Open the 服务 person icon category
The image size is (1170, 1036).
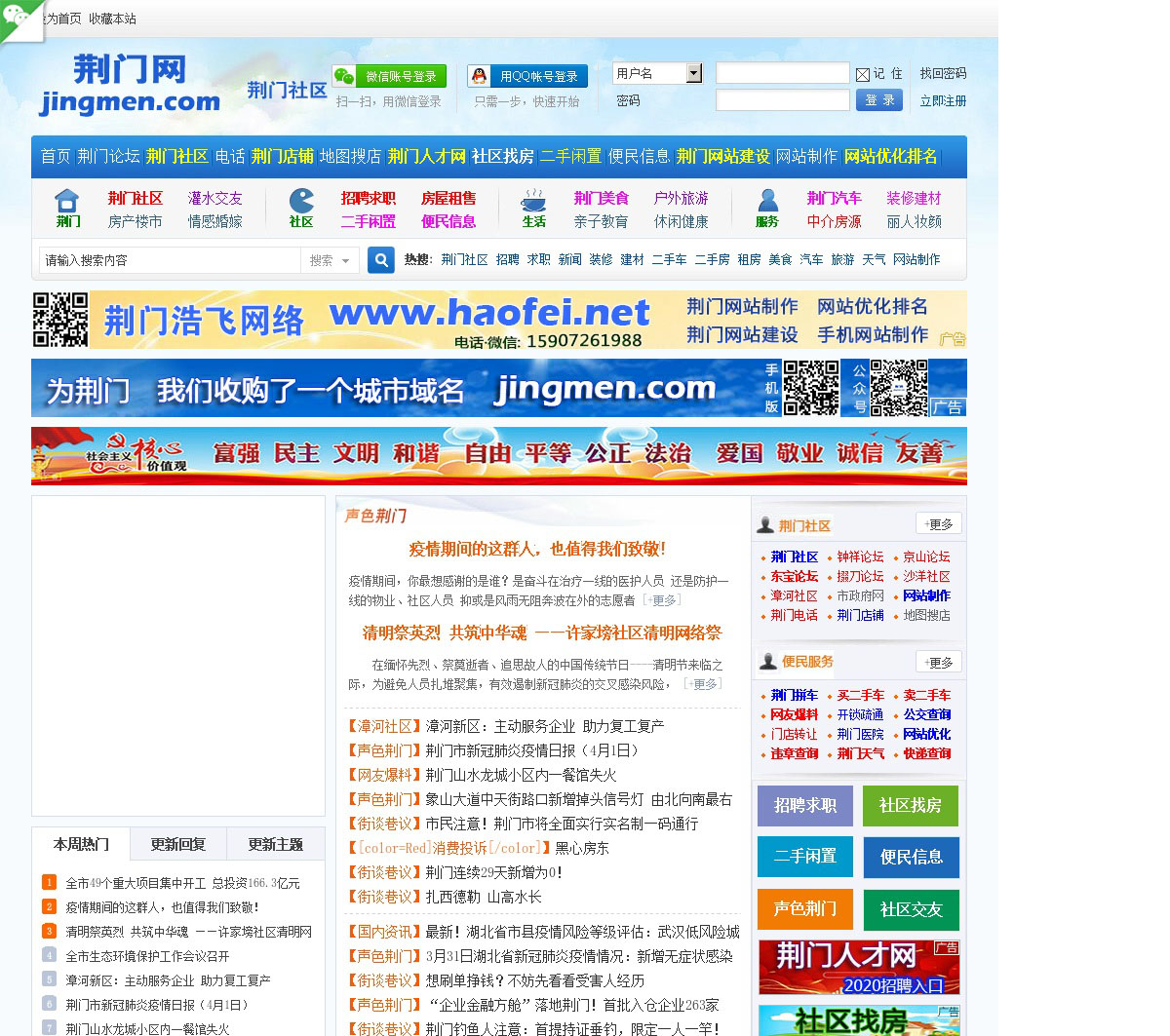point(767,208)
